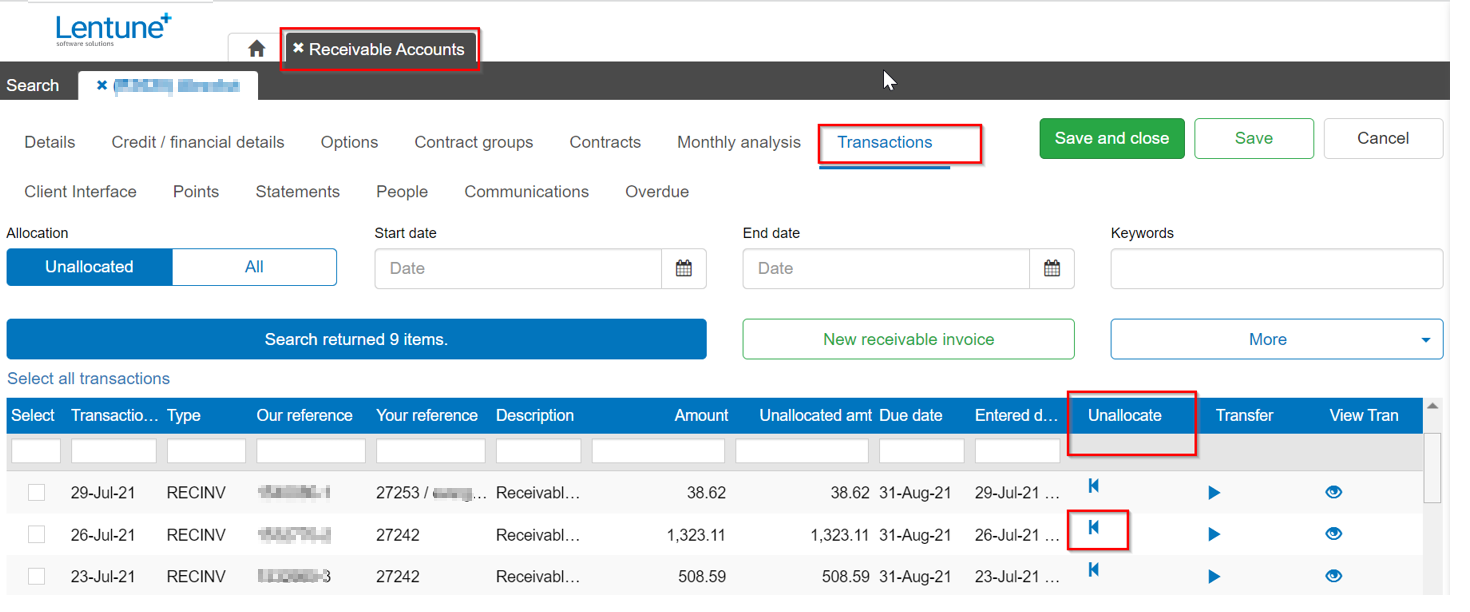Click the table vertical scrollbar thumb
The width and height of the screenshot is (1470, 612).
(1432, 467)
